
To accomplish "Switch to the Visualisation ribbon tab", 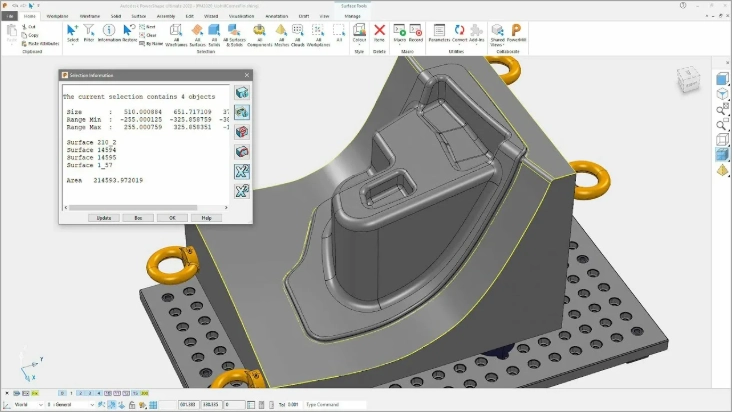I will 241,16.
